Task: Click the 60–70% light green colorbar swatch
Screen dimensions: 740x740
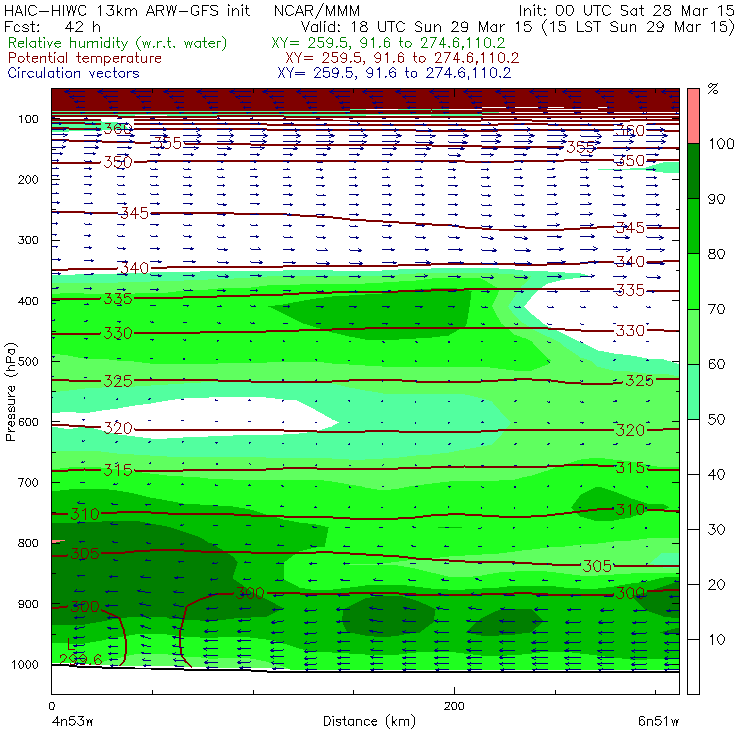Action: click(x=693, y=336)
